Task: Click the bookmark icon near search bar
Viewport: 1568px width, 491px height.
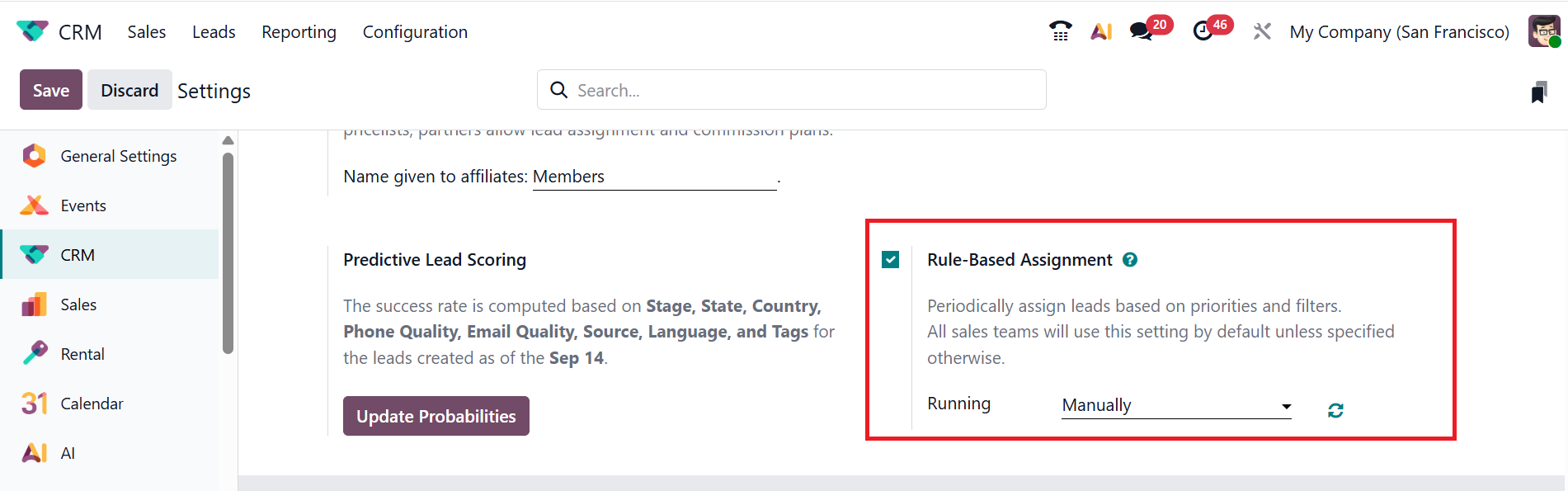Action: coord(1538,92)
